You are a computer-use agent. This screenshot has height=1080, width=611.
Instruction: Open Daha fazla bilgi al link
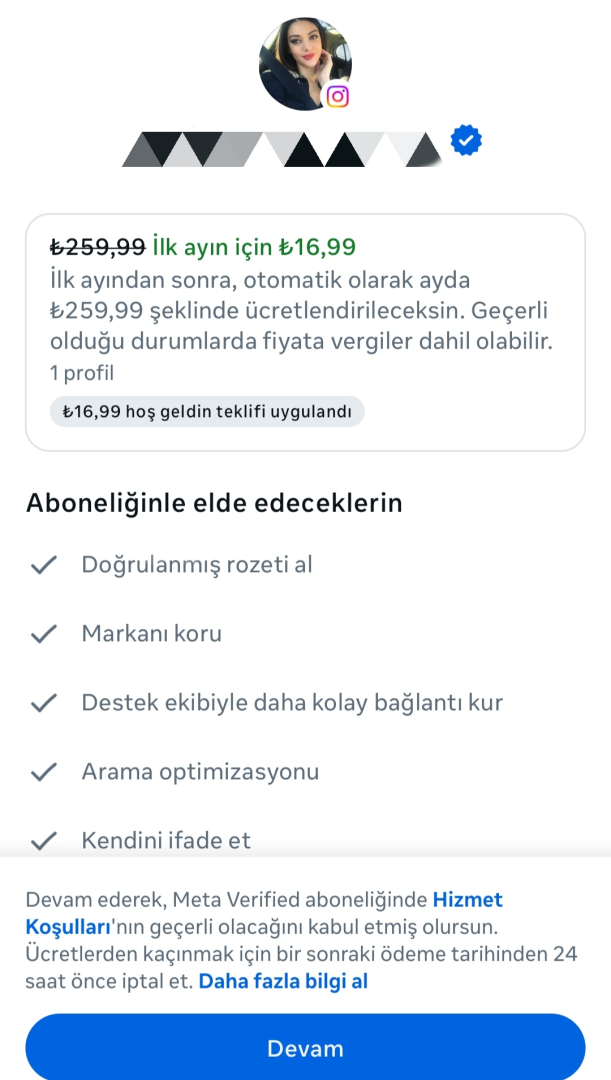pyautogui.click(x=283, y=981)
